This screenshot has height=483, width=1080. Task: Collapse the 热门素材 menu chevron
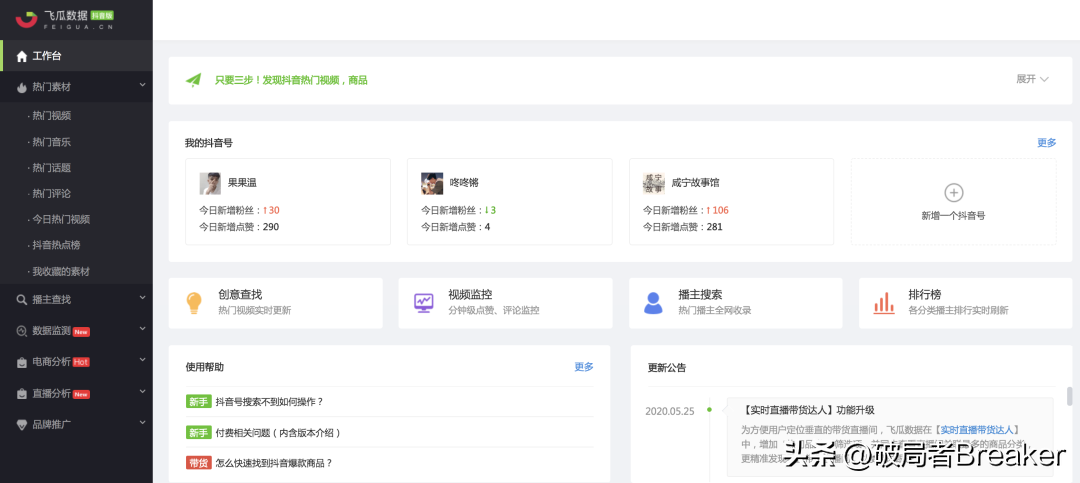pyautogui.click(x=143, y=85)
